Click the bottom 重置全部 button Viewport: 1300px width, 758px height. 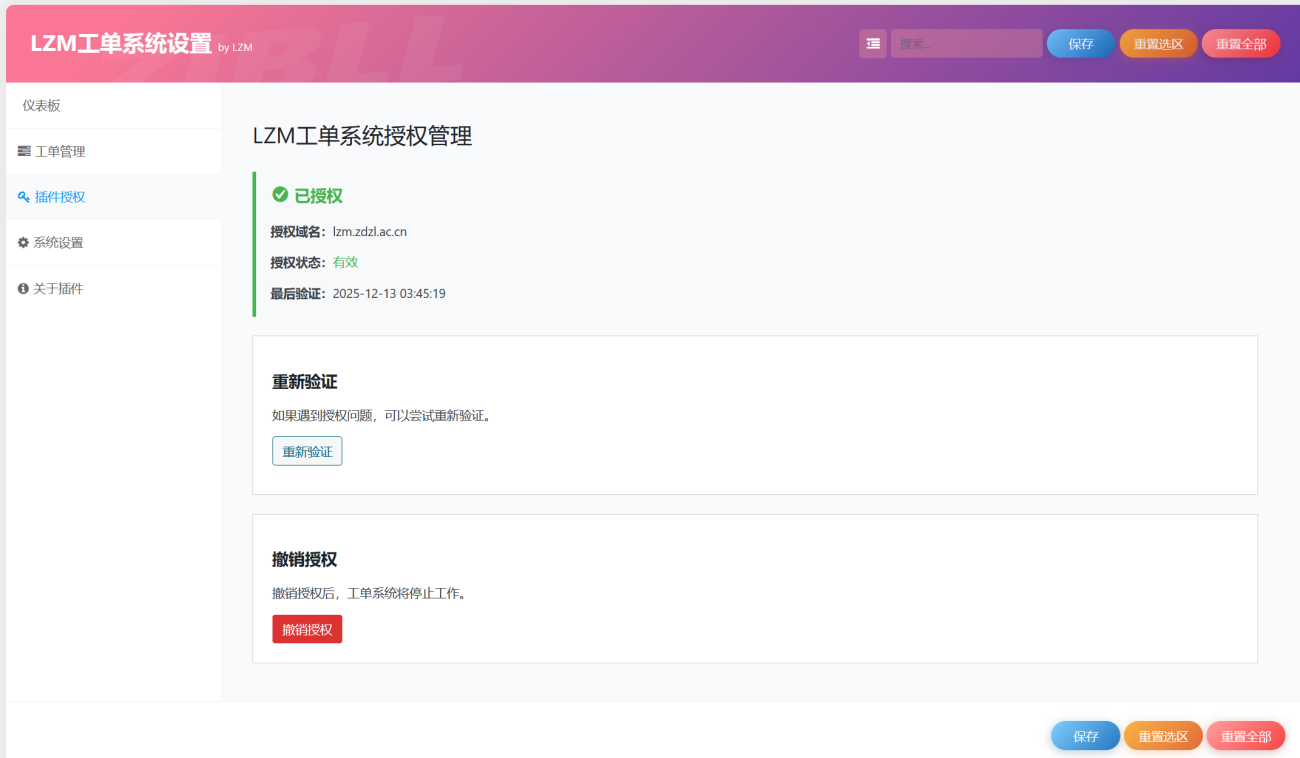[x=1245, y=735]
